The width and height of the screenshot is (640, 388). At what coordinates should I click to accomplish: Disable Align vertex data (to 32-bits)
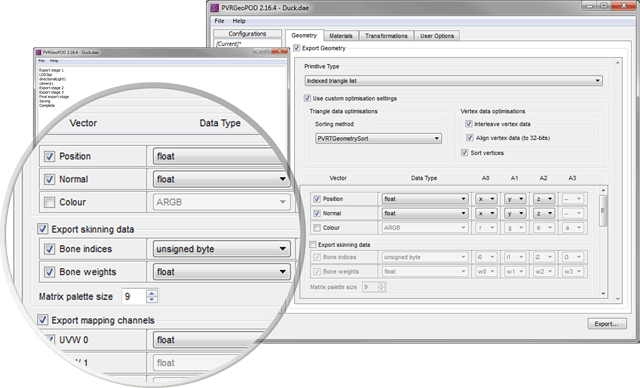point(470,137)
